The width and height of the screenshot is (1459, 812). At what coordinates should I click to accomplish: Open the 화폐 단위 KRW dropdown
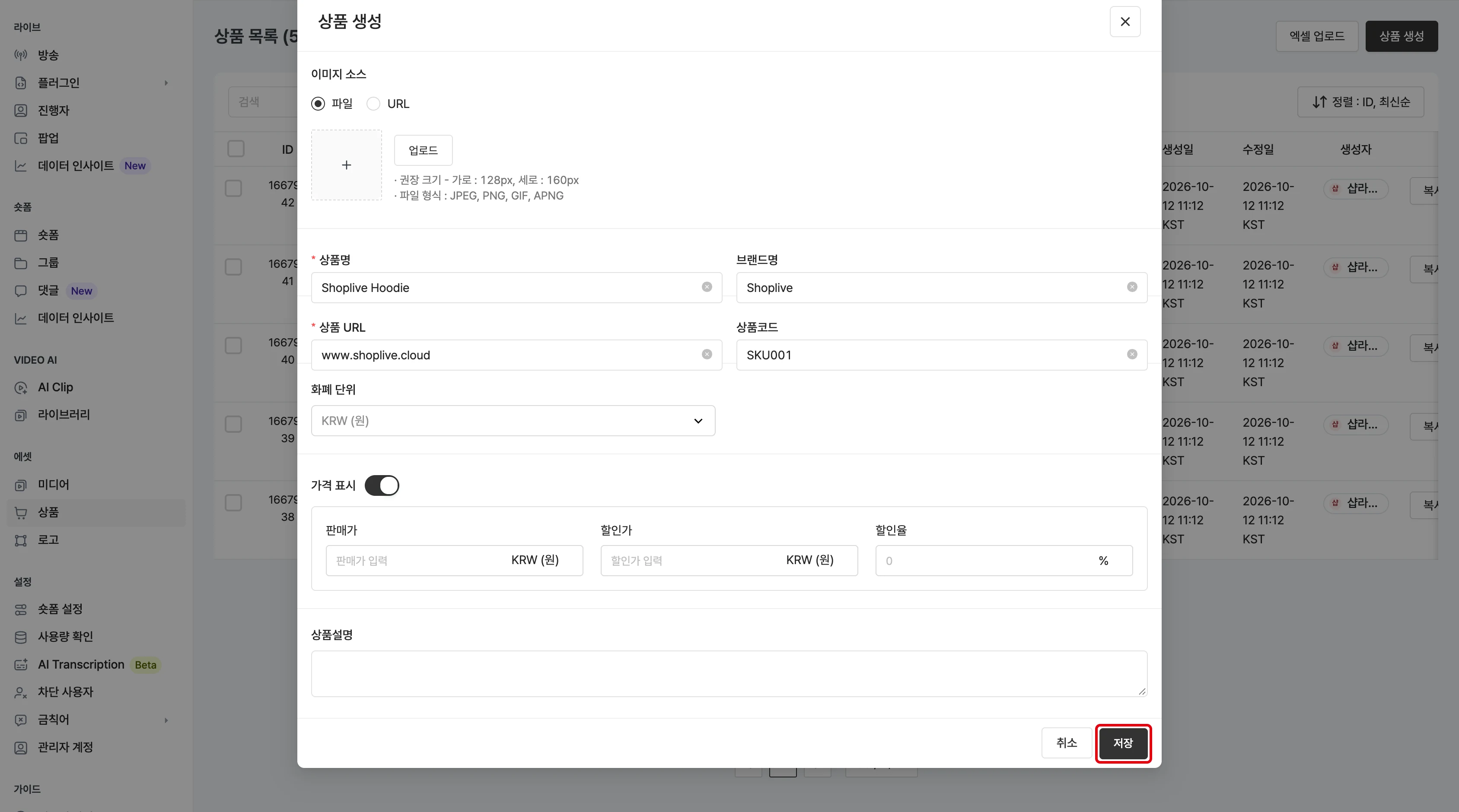tap(513, 420)
